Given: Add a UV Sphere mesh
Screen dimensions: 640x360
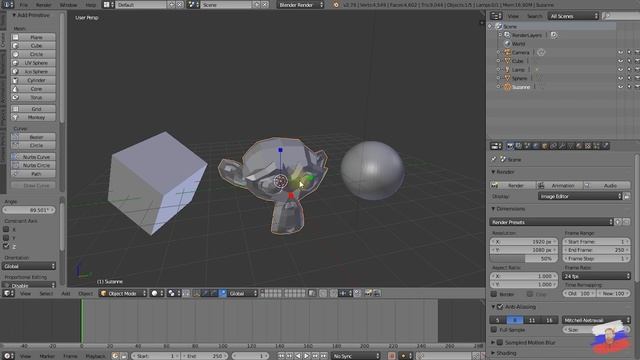Looking at the screenshot, I should pyautogui.click(x=33, y=63).
